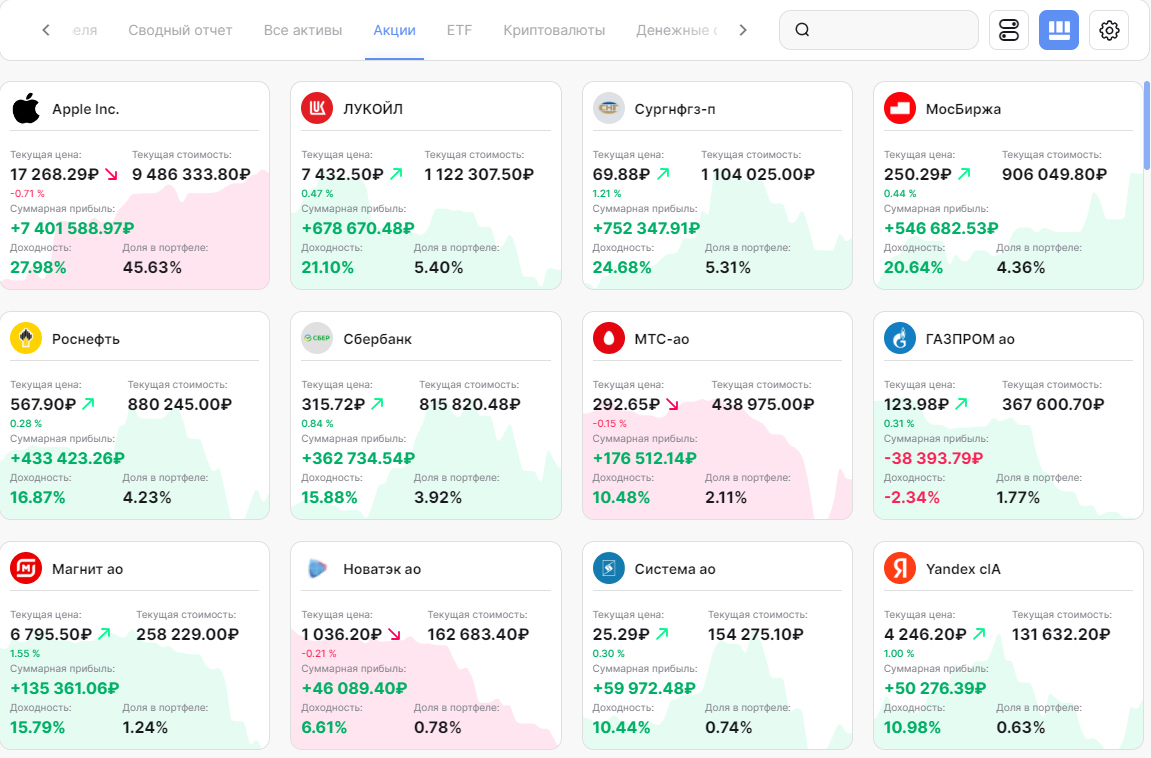This screenshot has height=758, width=1151.
Task: Open the Сводный отчет tab
Action: point(180,30)
